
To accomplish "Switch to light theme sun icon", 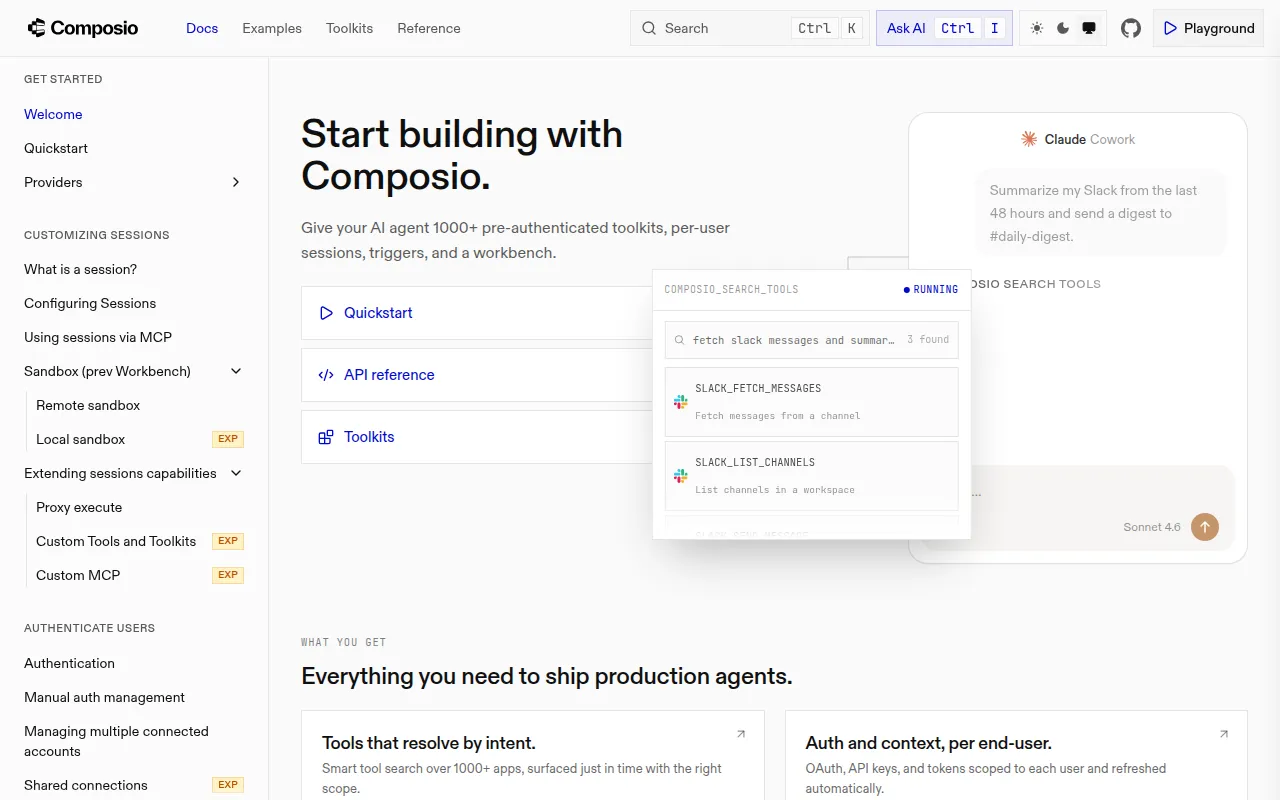I will [1037, 28].
